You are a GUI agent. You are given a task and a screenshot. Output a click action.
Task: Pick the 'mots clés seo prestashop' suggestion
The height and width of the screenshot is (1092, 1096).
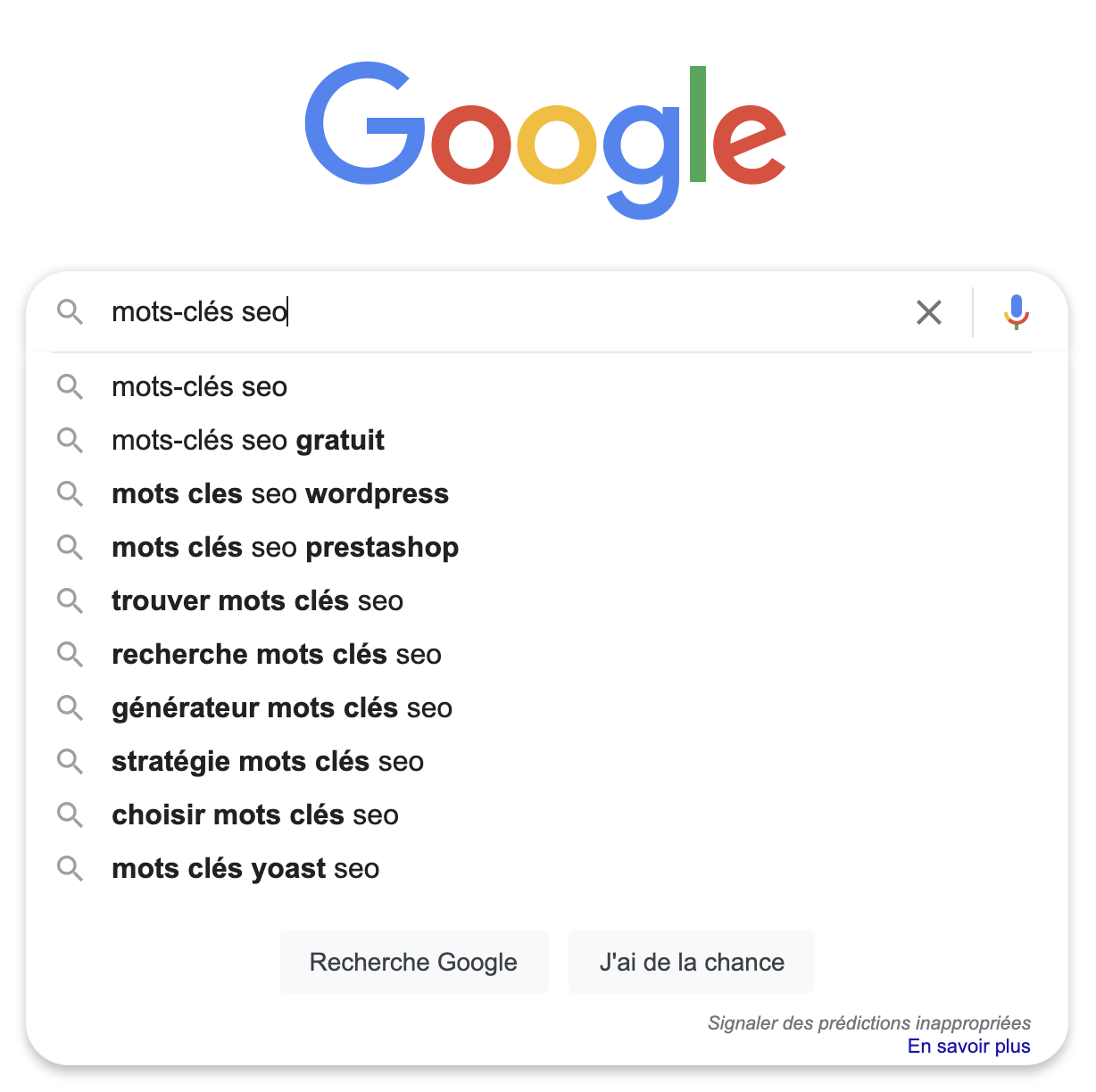click(285, 547)
